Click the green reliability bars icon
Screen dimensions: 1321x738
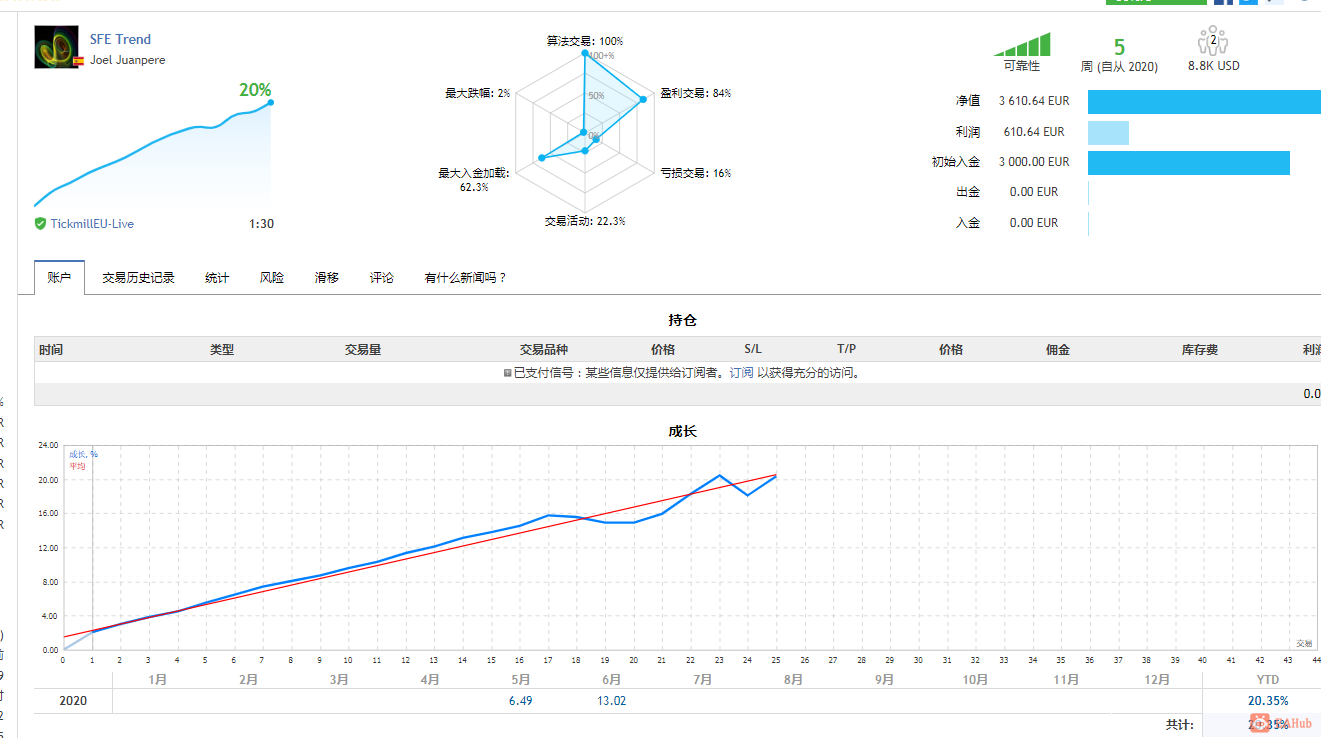tap(1022, 44)
